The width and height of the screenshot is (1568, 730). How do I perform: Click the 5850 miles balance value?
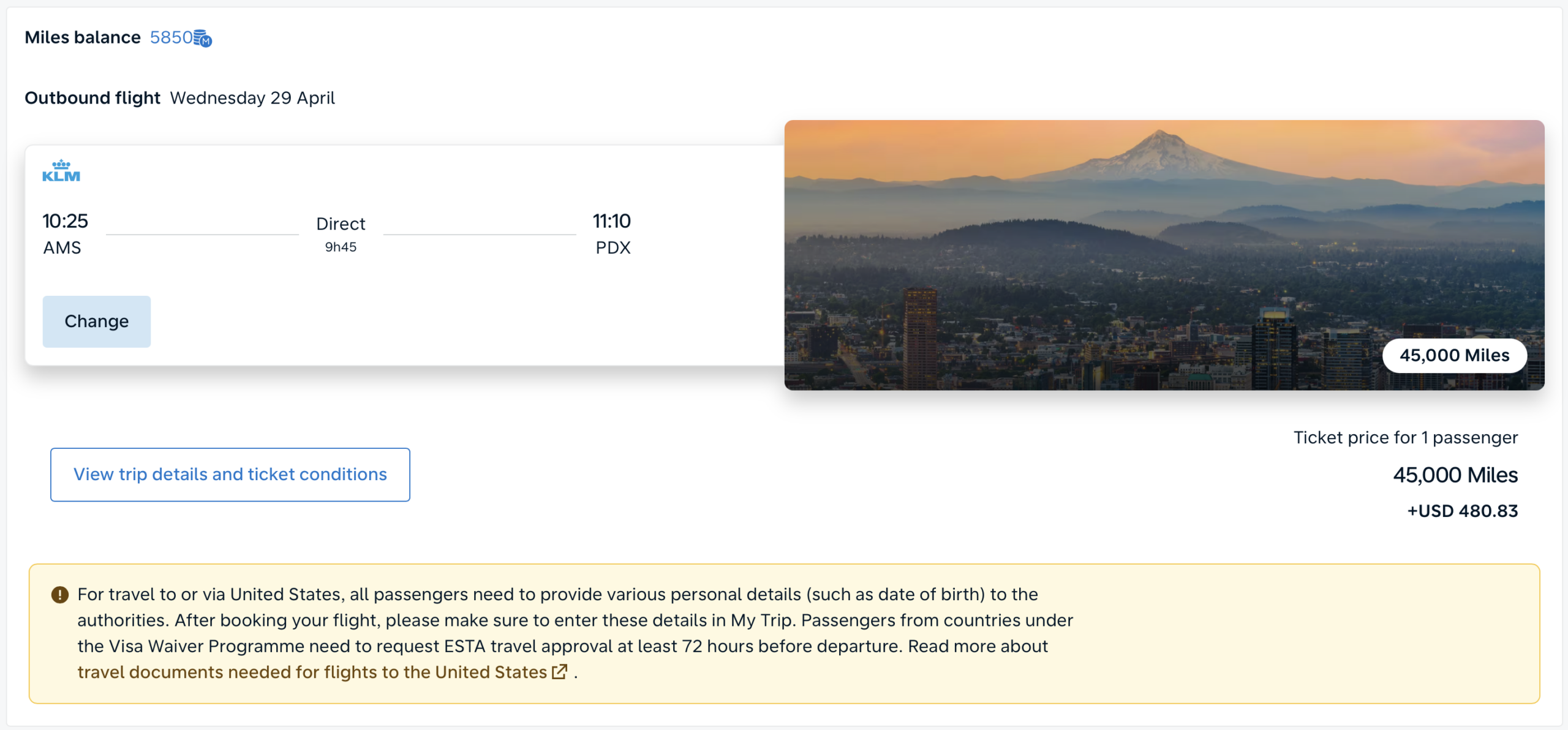pyautogui.click(x=171, y=37)
